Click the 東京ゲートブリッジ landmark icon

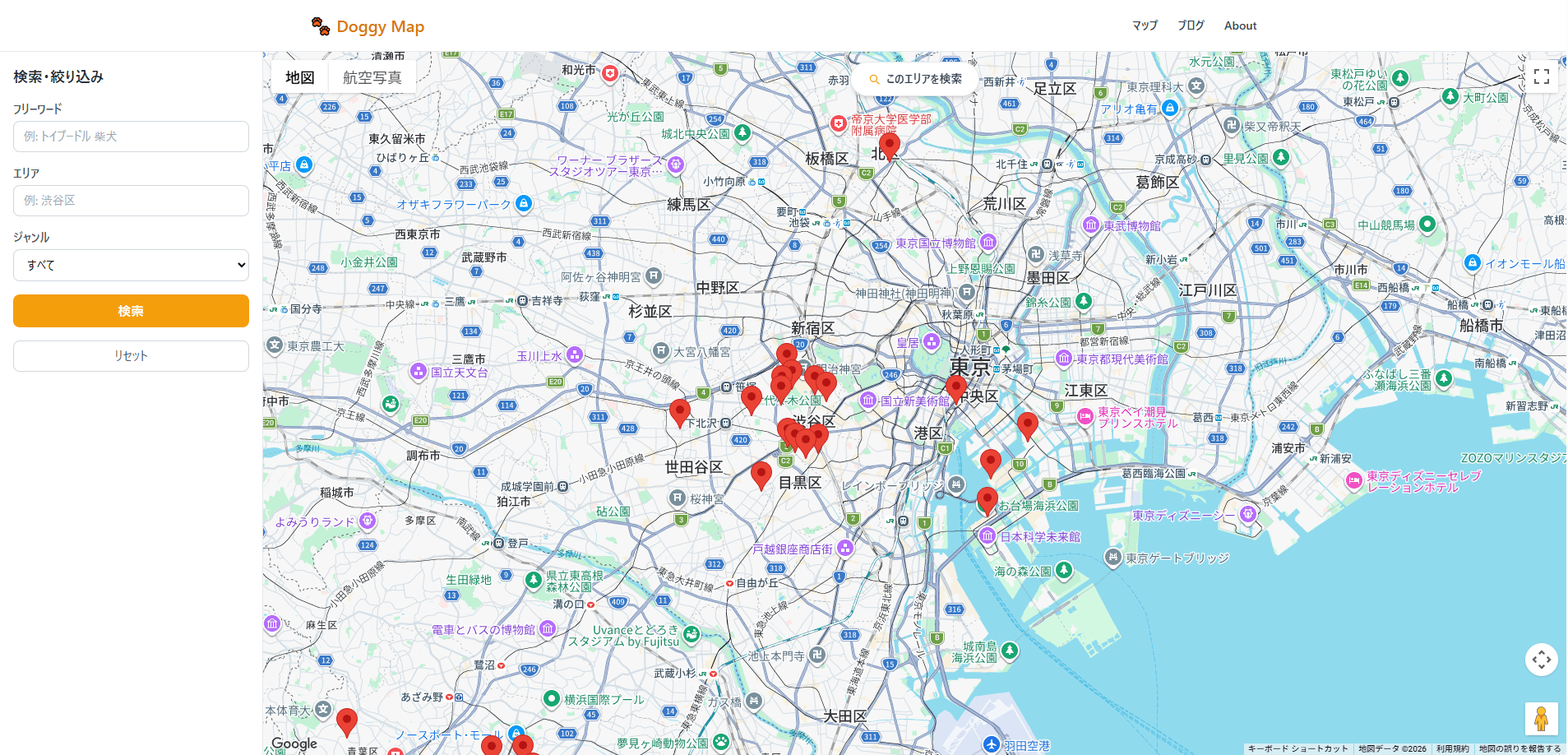1112,557
